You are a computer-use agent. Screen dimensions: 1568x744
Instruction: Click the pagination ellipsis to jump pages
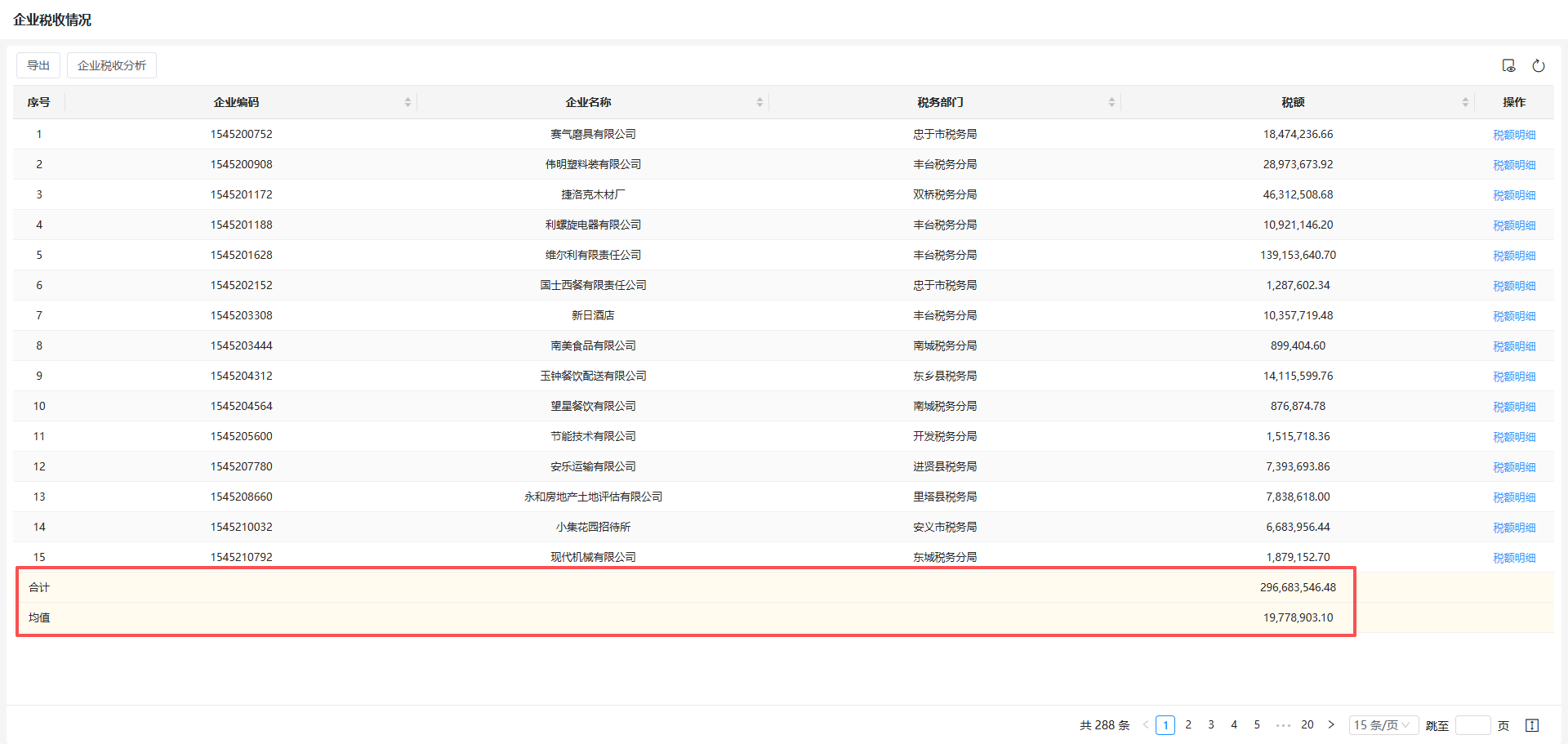[1283, 725]
